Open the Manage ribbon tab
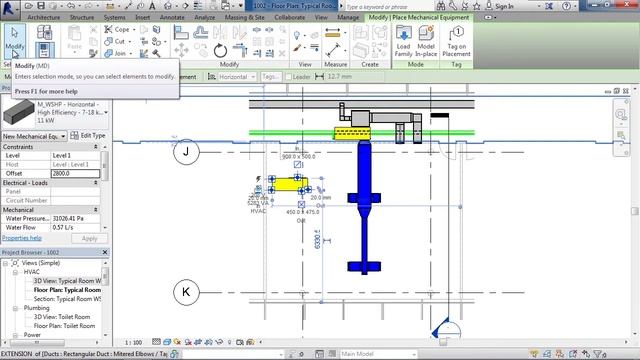Viewport: 640px width, 360px height. (348, 18)
